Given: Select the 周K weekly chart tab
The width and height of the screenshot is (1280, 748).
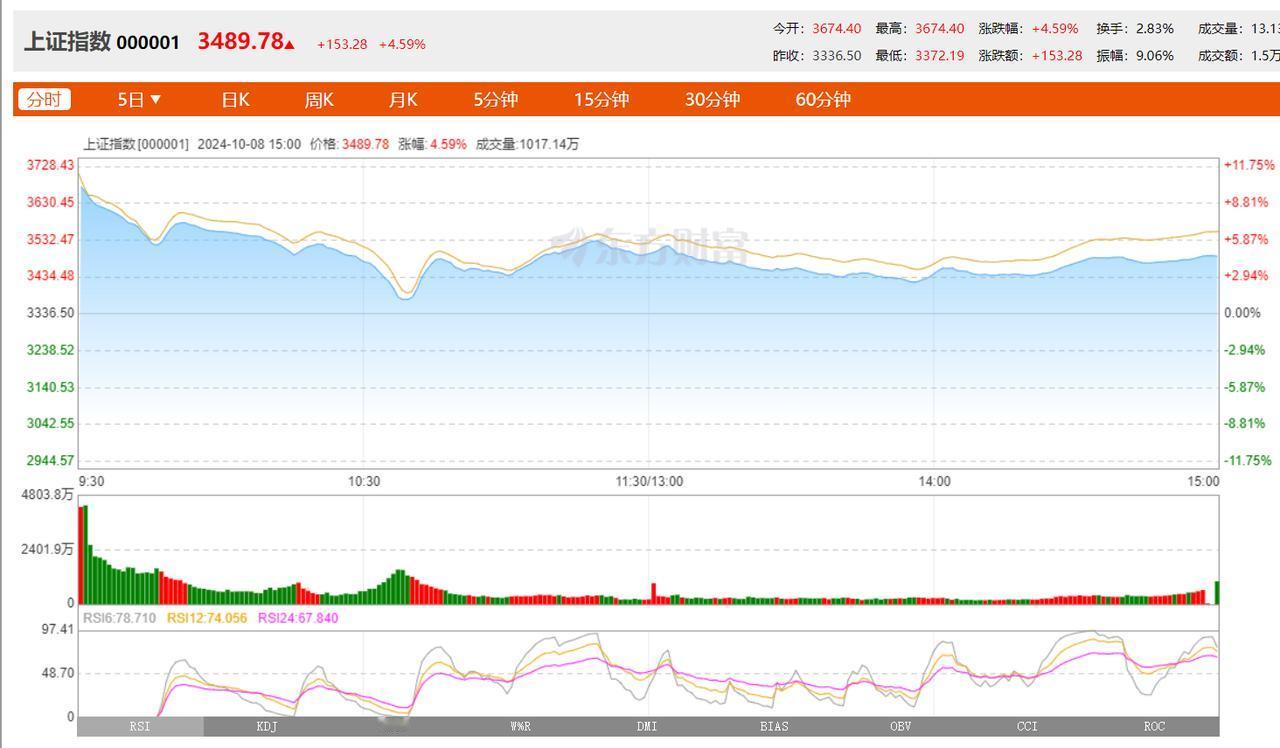Looking at the screenshot, I should (x=319, y=99).
